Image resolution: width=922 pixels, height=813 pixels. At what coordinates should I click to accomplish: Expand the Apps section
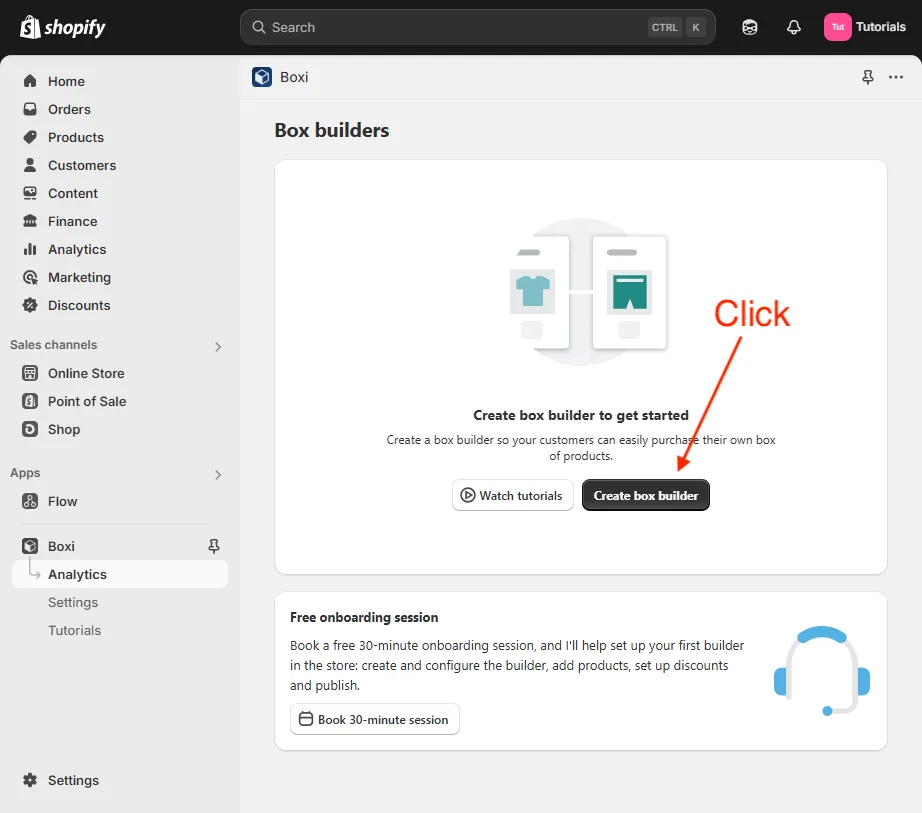[x=217, y=473]
